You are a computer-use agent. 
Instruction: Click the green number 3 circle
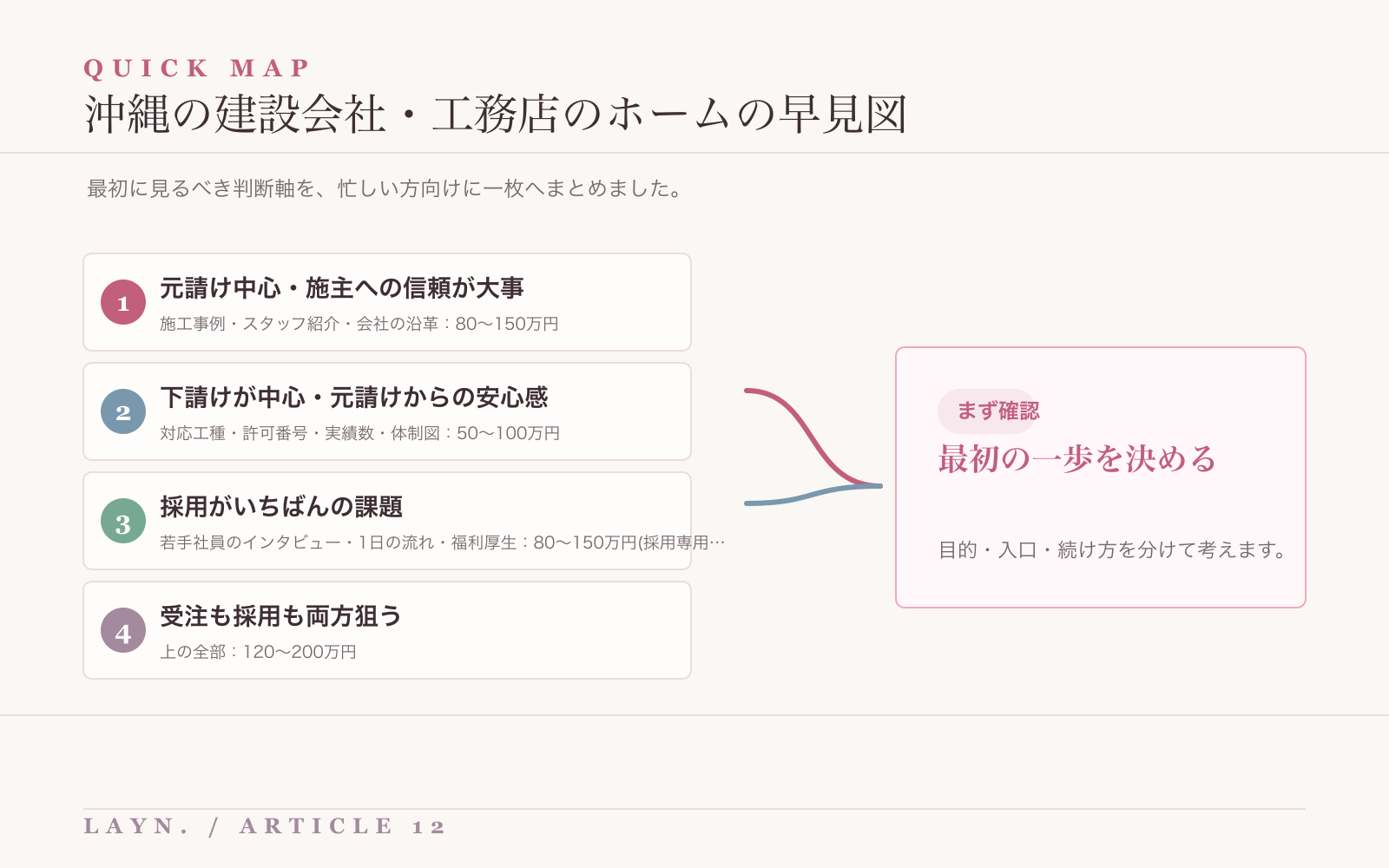tap(123, 521)
